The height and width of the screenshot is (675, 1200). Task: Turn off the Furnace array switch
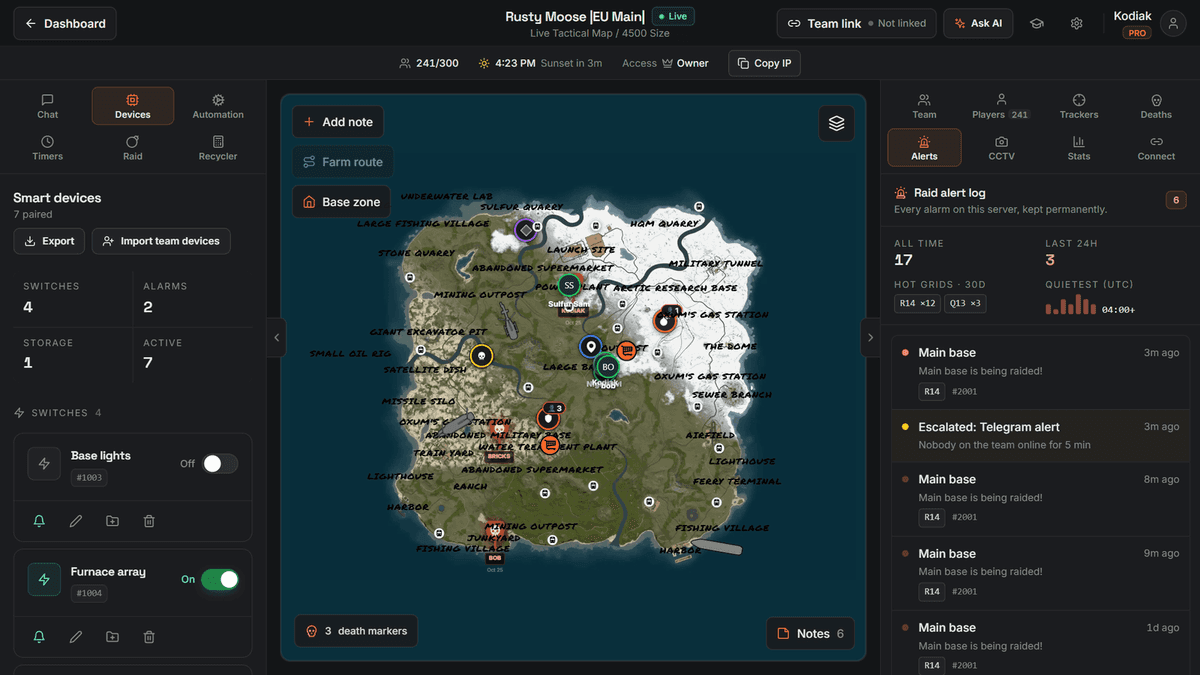coord(220,580)
